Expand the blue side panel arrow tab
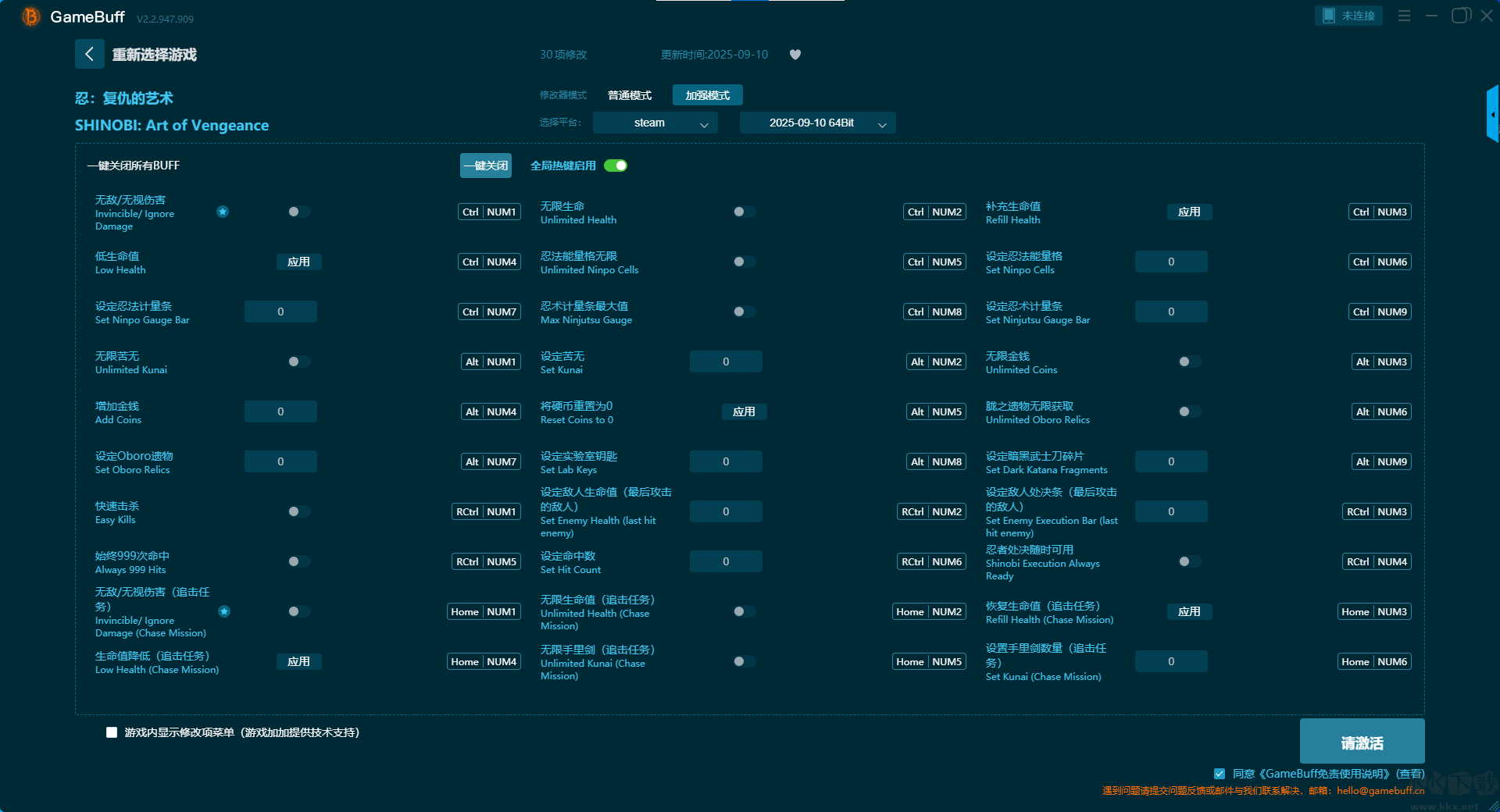 [1493, 114]
